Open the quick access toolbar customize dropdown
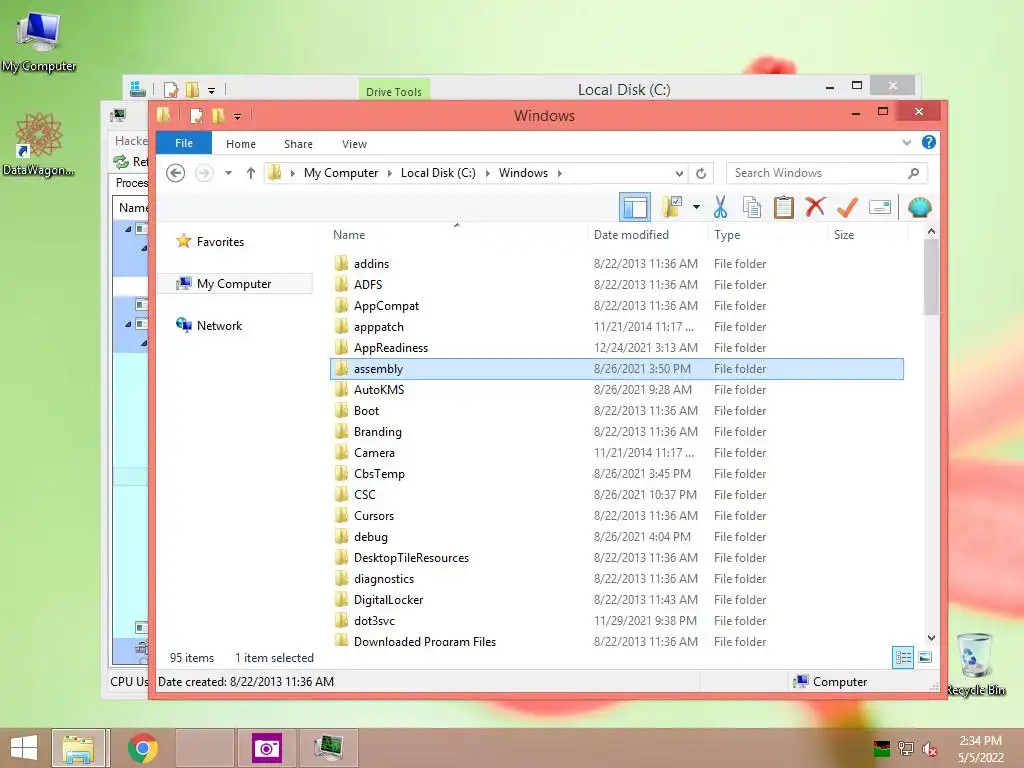 point(237,116)
